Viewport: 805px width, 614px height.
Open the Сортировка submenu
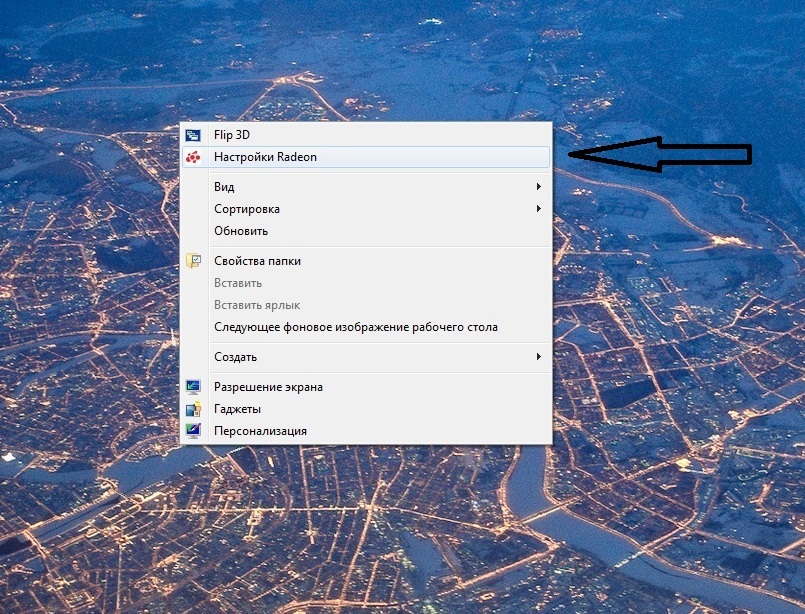366,209
